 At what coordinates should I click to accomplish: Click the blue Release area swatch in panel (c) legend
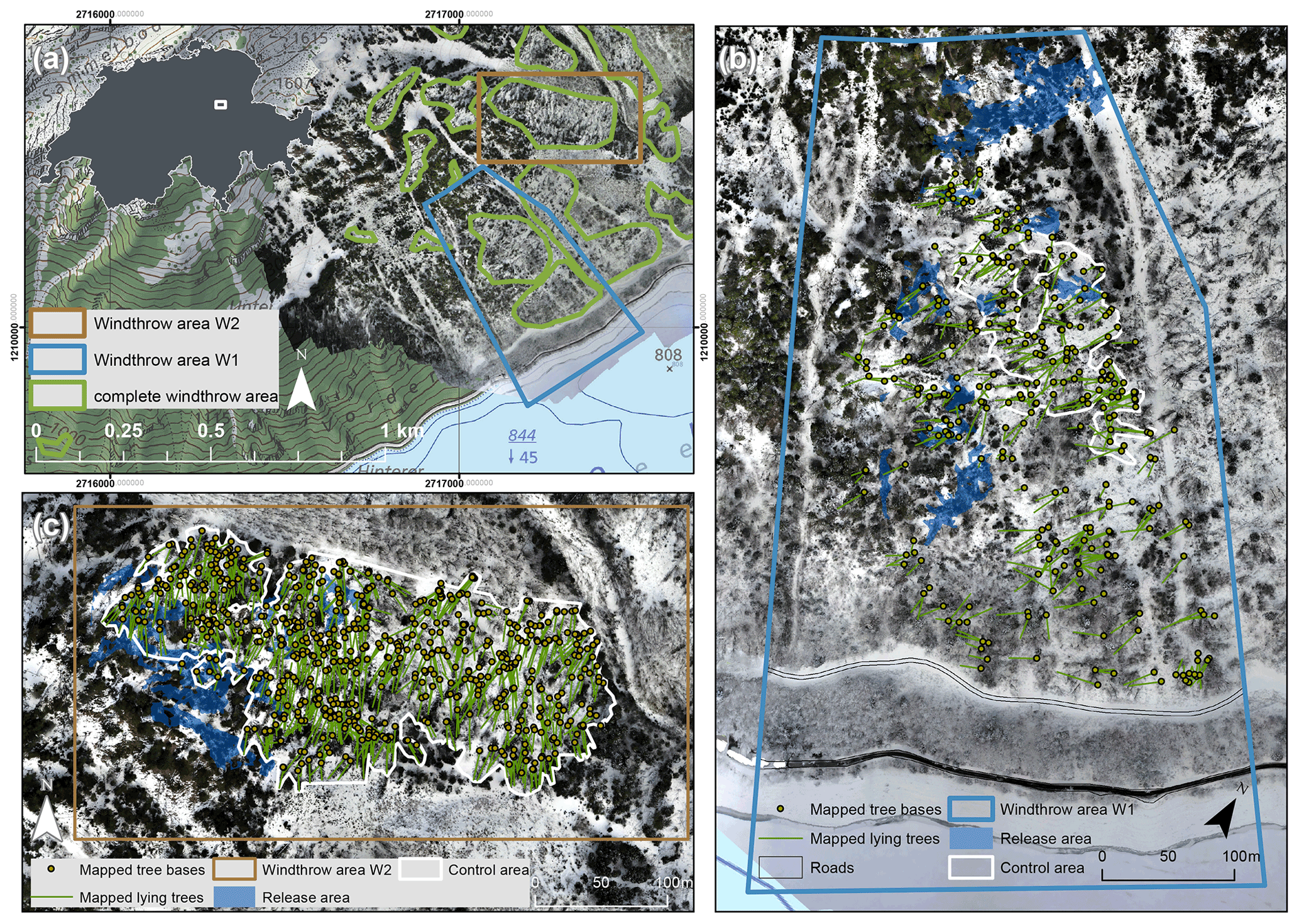coord(234,897)
